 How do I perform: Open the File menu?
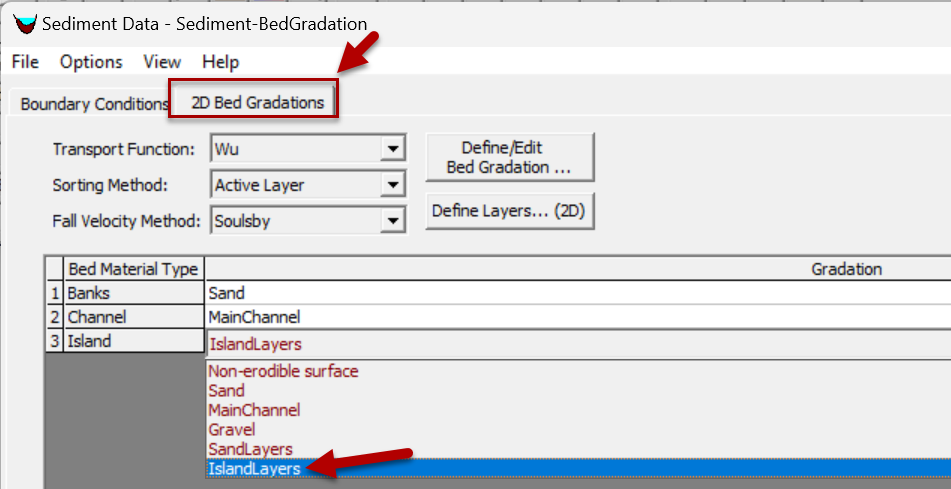tap(25, 62)
